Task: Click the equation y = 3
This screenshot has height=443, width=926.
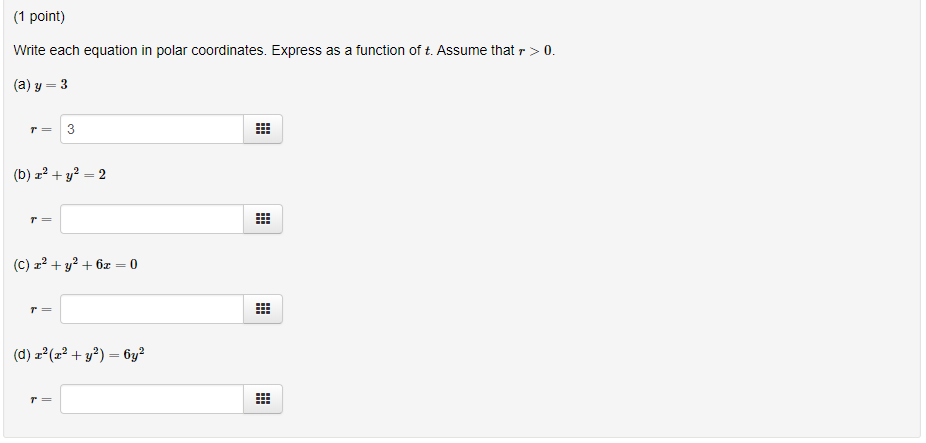Action: [x=50, y=85]
